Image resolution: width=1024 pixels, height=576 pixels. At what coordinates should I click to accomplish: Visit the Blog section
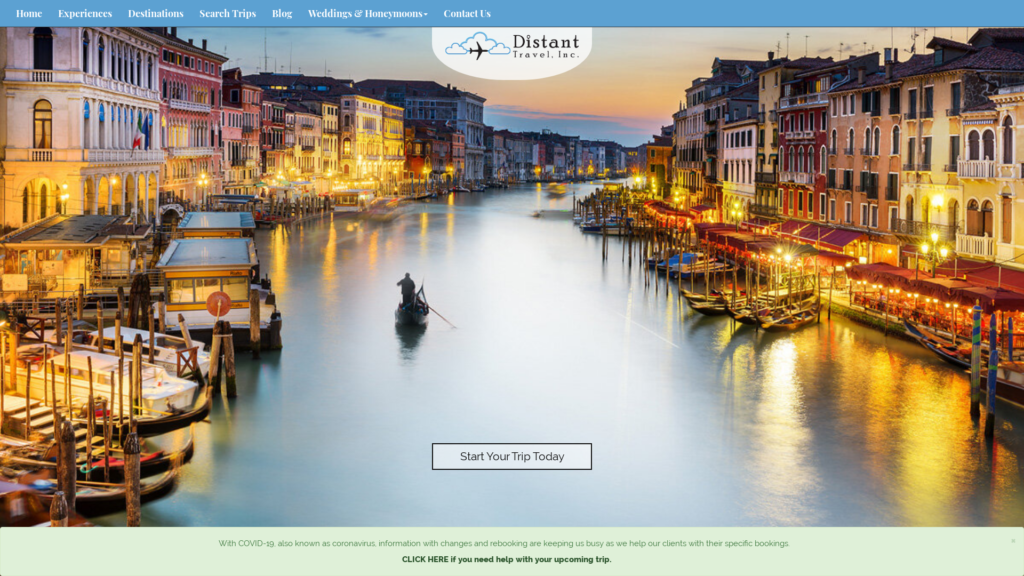tap(282, 14)
